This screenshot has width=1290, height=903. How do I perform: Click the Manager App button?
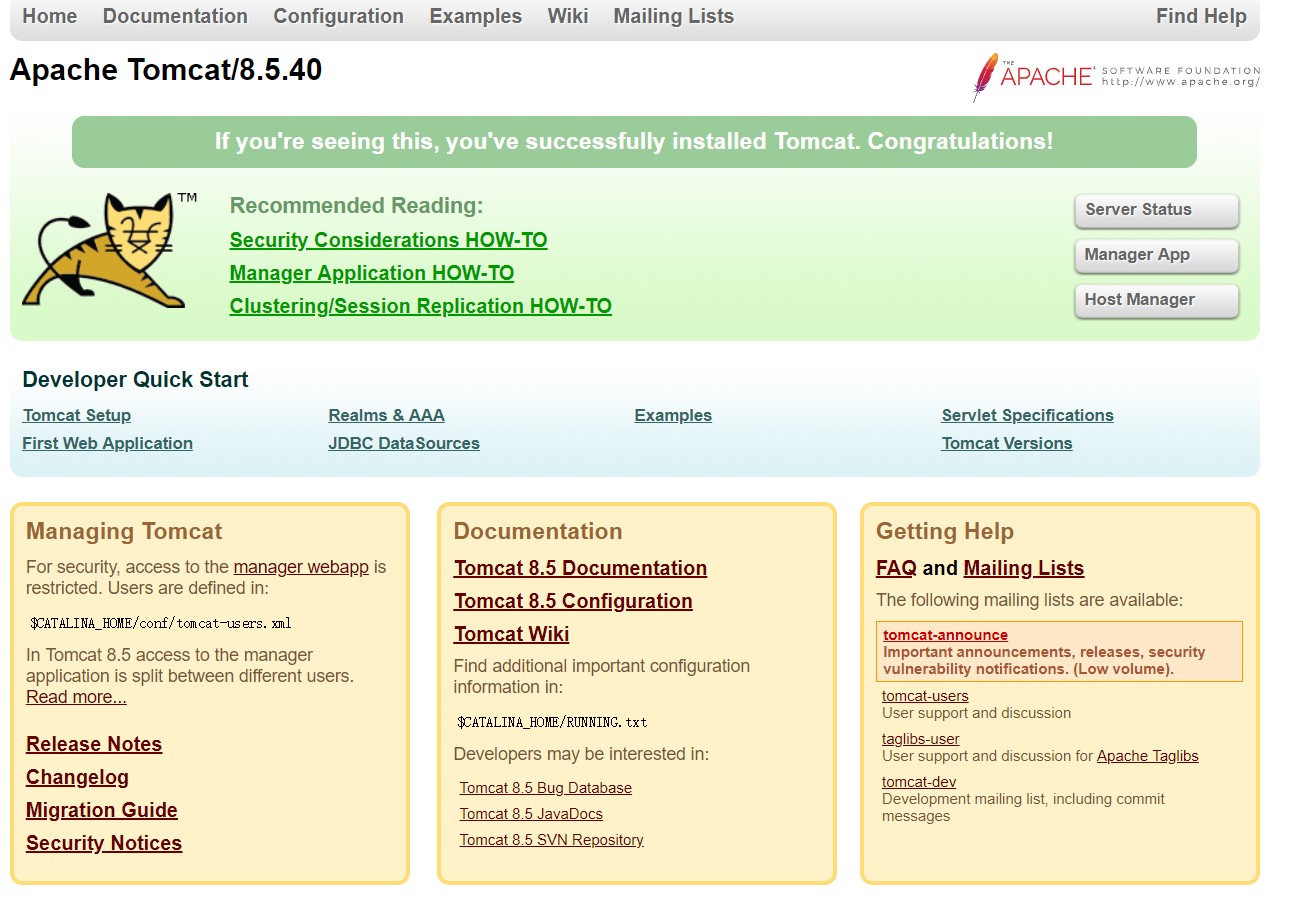coord(1157,255)
